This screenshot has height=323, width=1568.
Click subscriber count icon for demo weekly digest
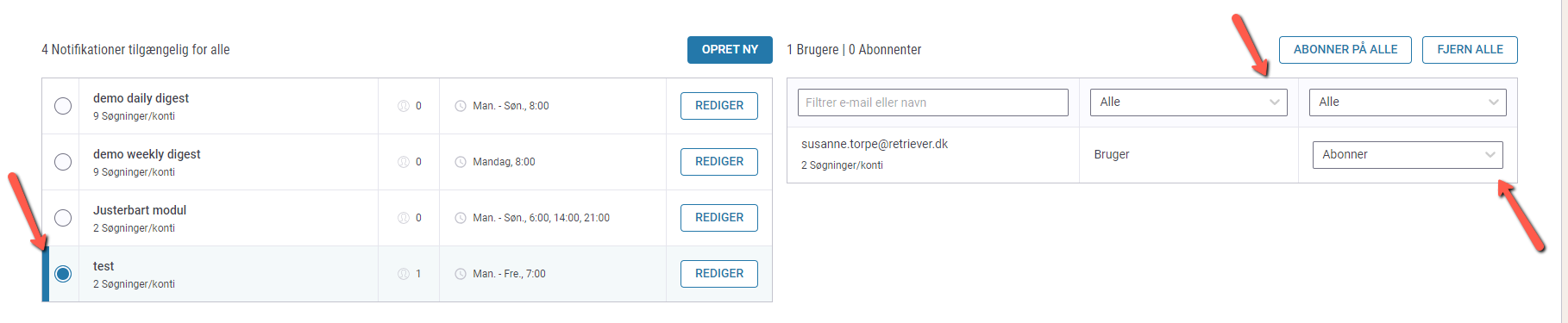[x=403, y=162]
